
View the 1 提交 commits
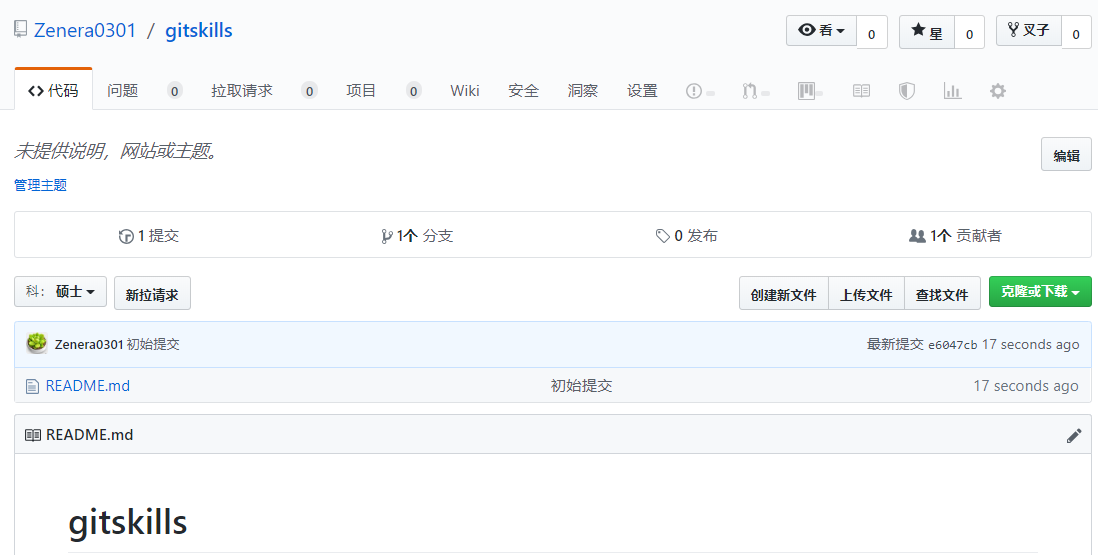(148, 236)
